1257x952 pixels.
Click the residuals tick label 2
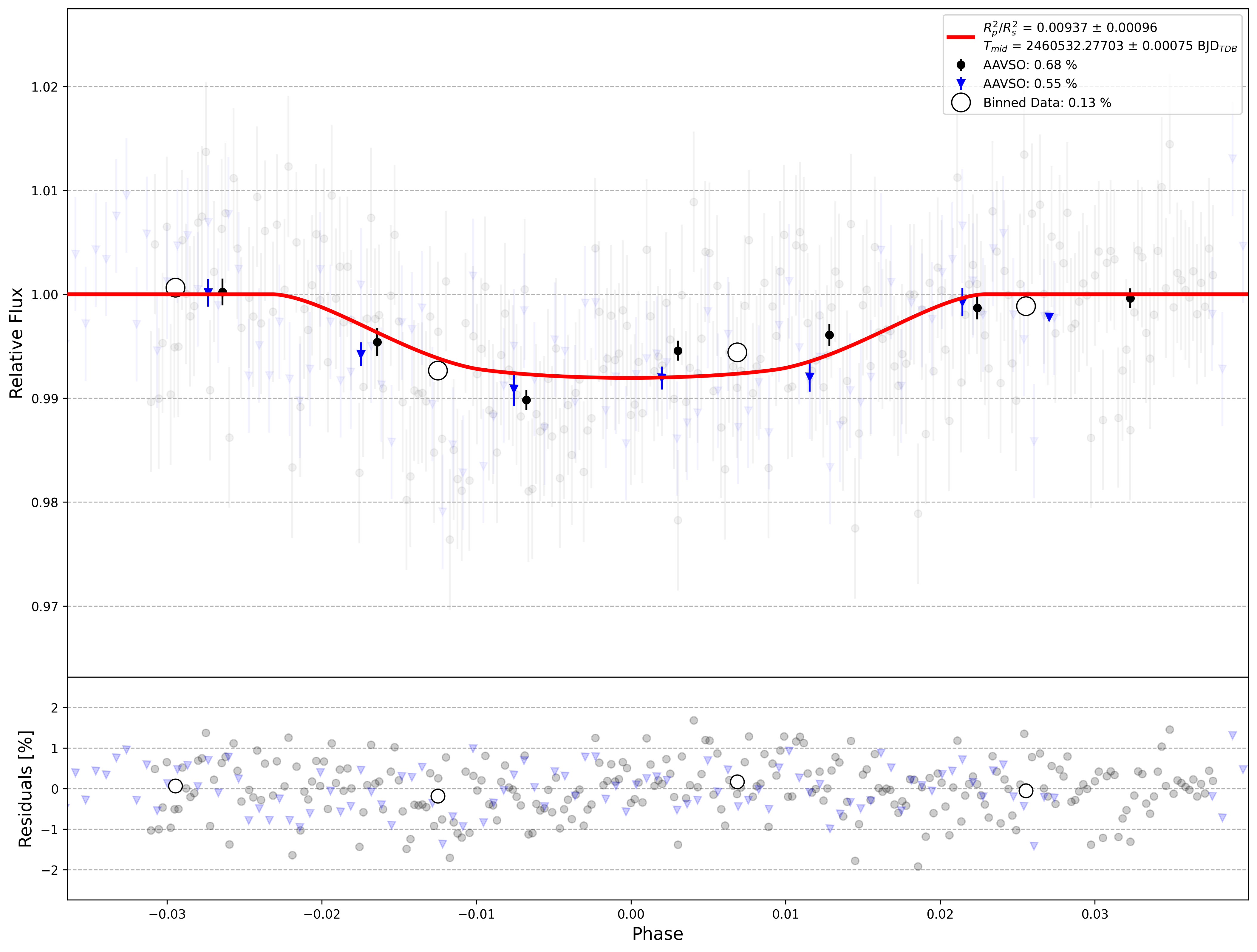click(x=55, y=708)
